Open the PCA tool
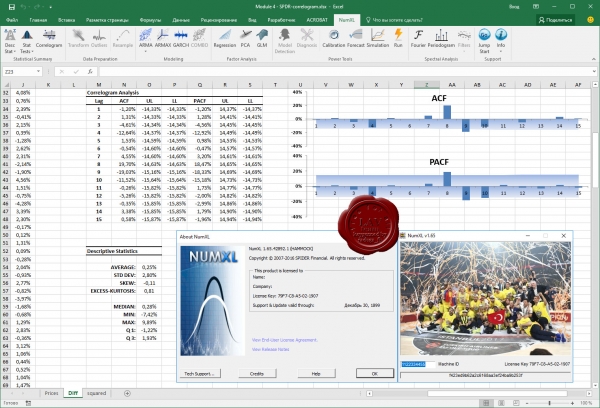The width and height of the screenshot is (600, 408). (x=245, y=39)
